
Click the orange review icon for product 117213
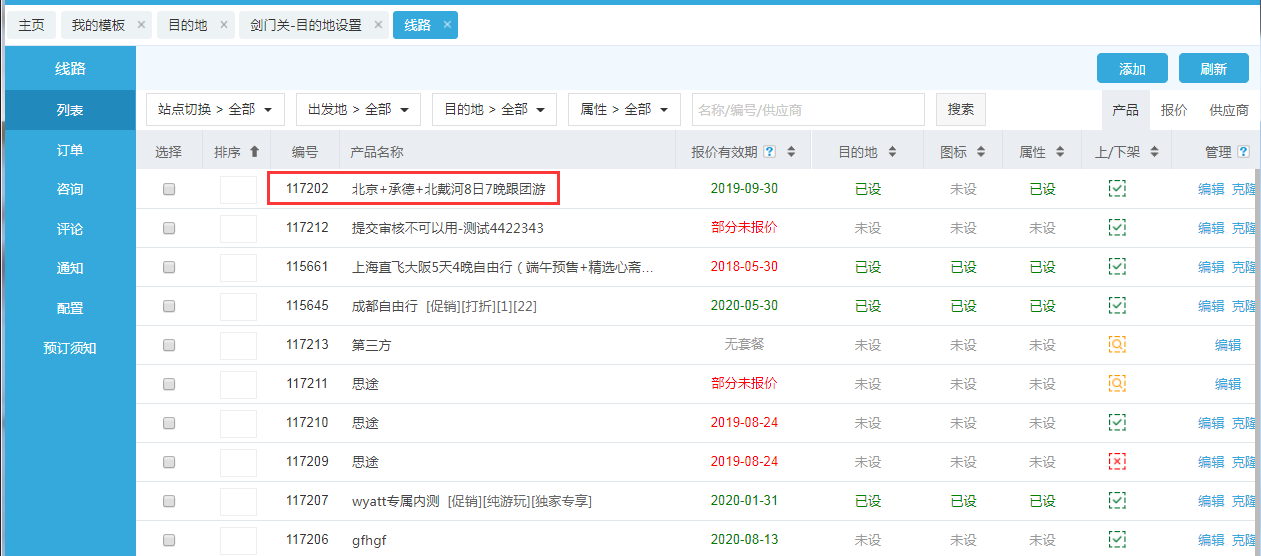1117,345
